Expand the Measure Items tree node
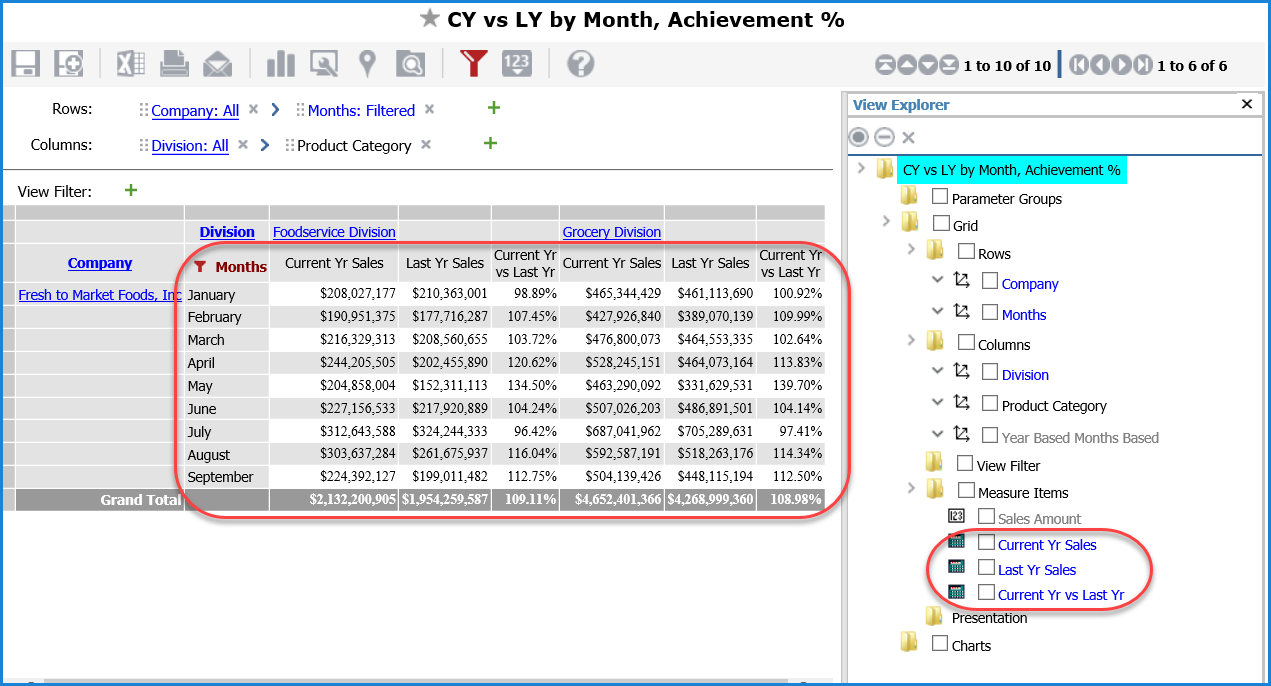 [911, 489]
